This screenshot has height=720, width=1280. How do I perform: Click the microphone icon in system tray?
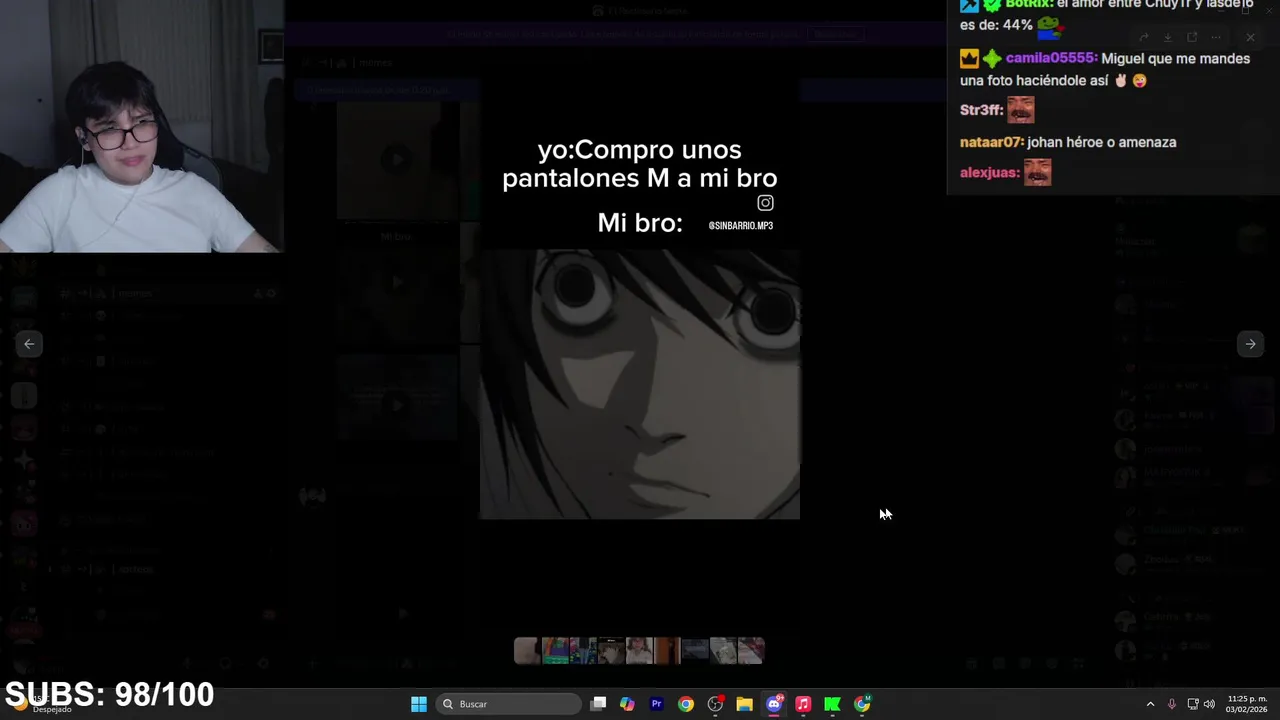[x=1172, y=704]
